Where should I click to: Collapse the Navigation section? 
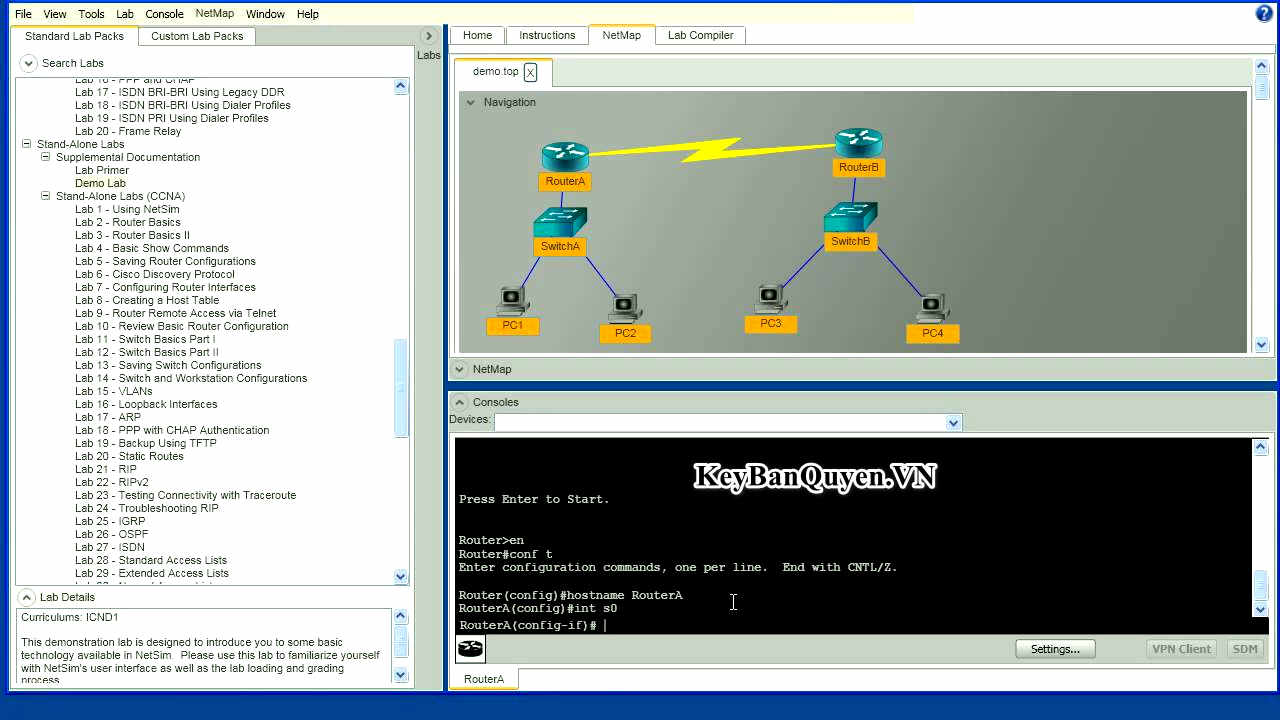pyautogui.click(x=470, y=102)
